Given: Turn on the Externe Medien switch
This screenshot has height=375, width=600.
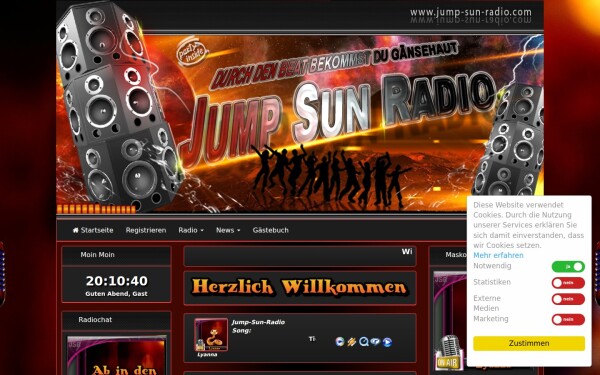Looking at the screenshot, I should click(568, 299).
